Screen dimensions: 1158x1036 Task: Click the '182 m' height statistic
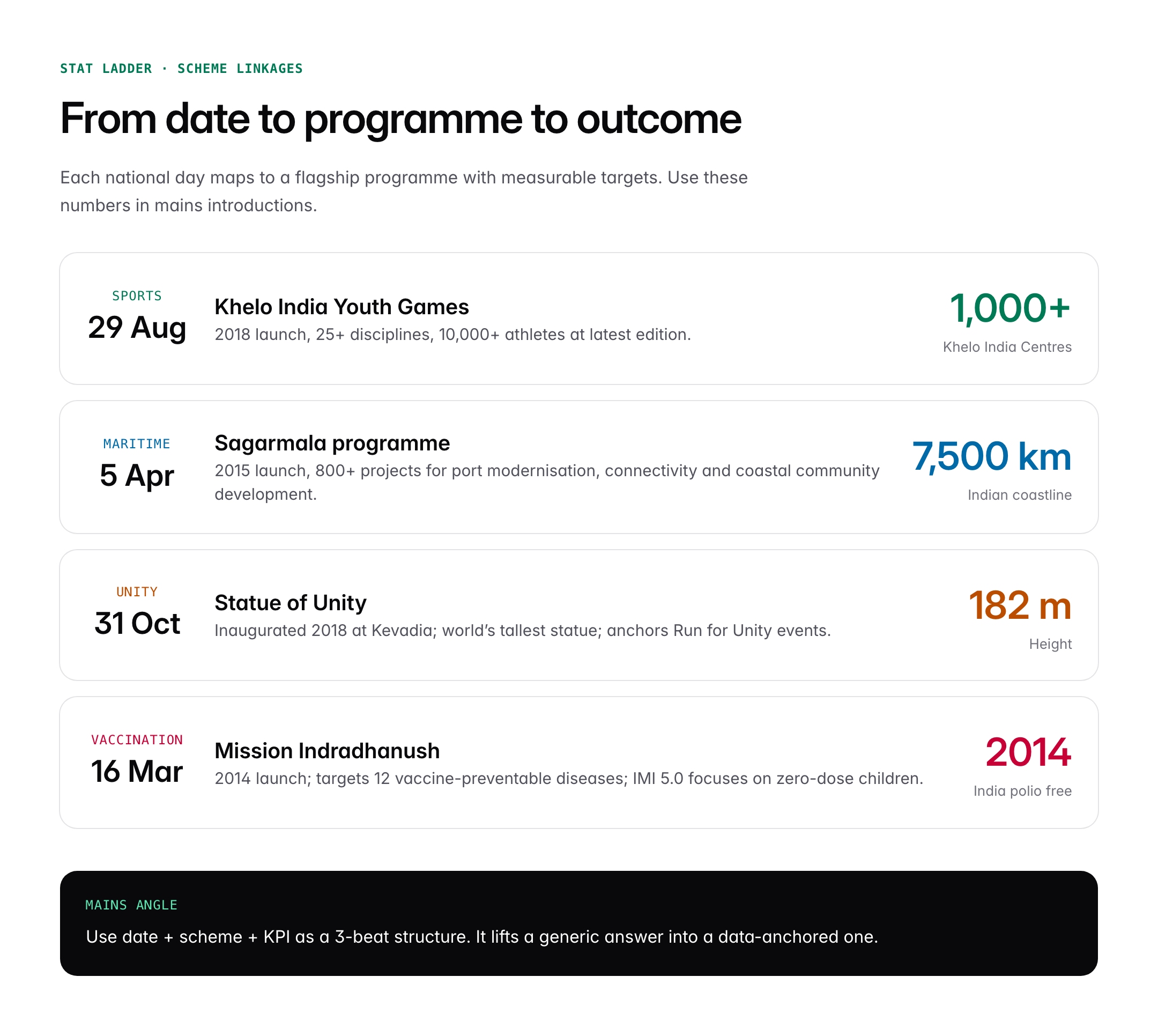1019,605
